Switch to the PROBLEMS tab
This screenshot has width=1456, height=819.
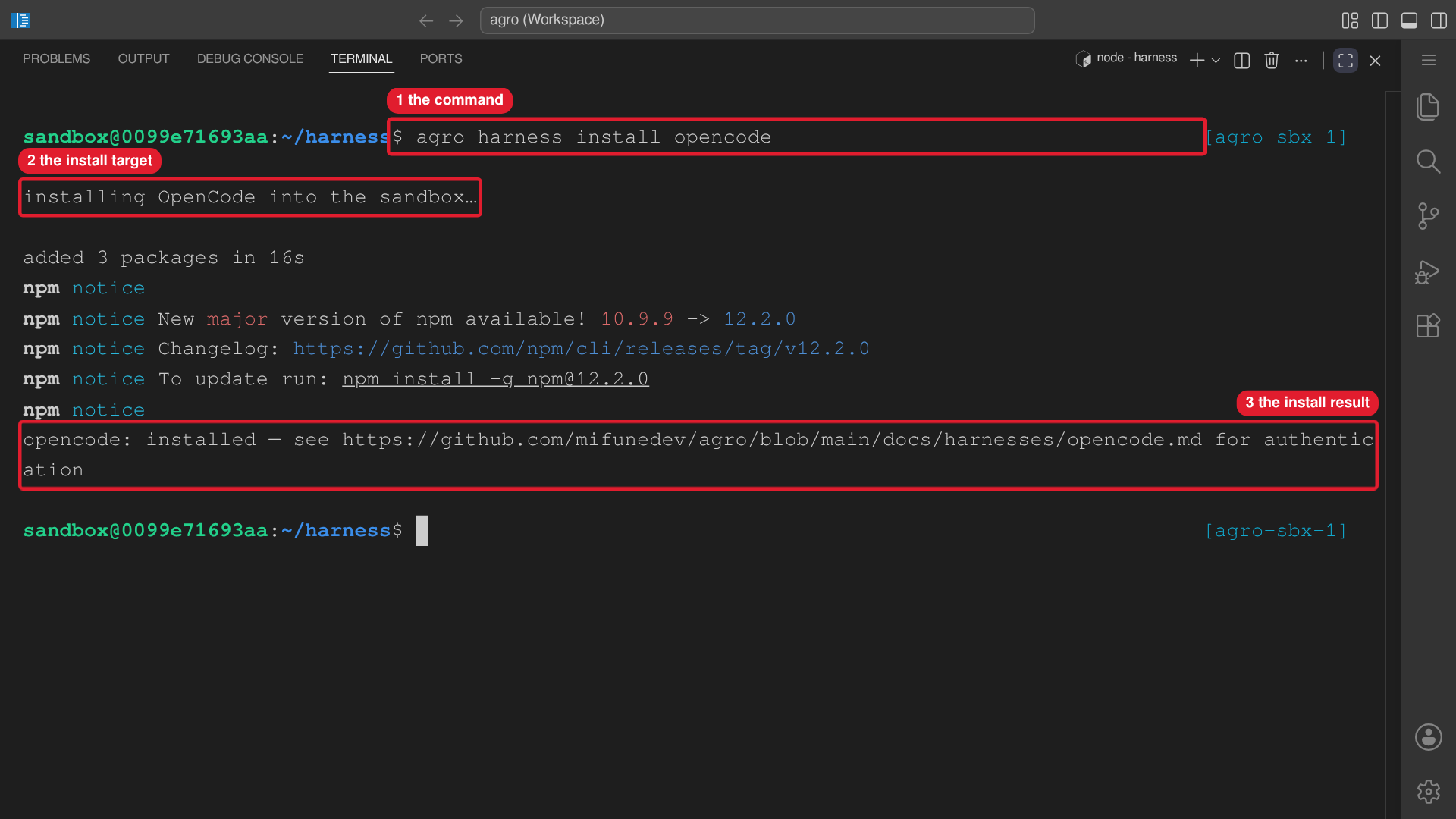click(x=56, y=58)
